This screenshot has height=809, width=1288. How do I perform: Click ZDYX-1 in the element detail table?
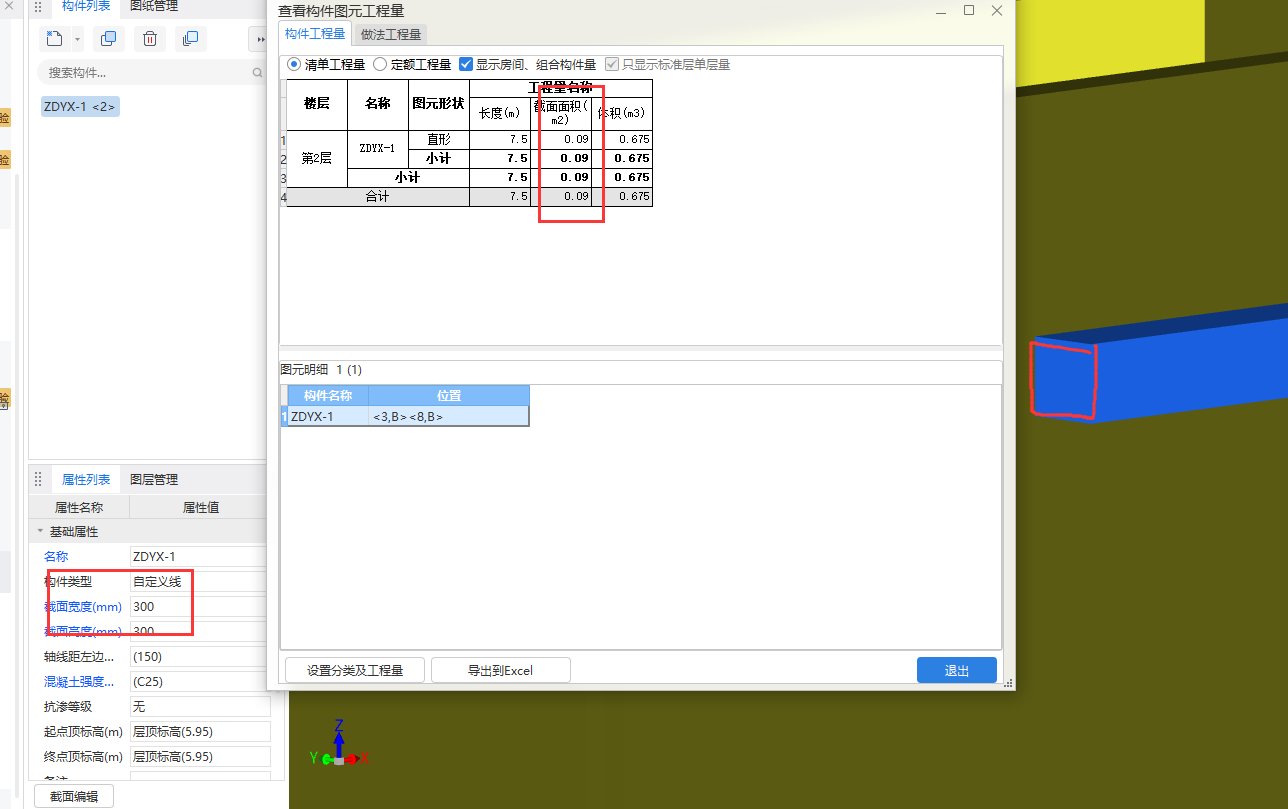[x=328, y=416]
